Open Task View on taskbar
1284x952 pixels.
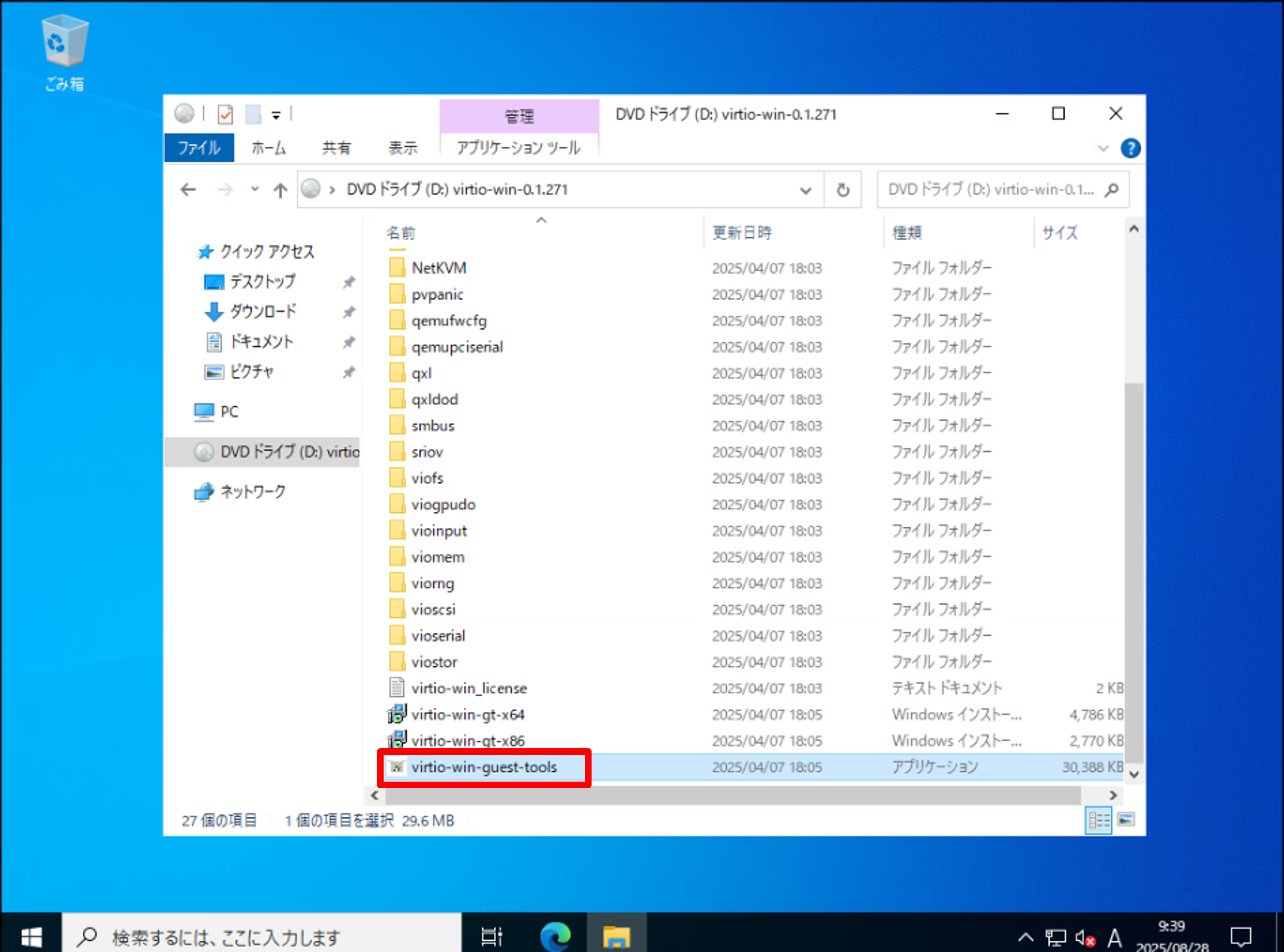491,936
